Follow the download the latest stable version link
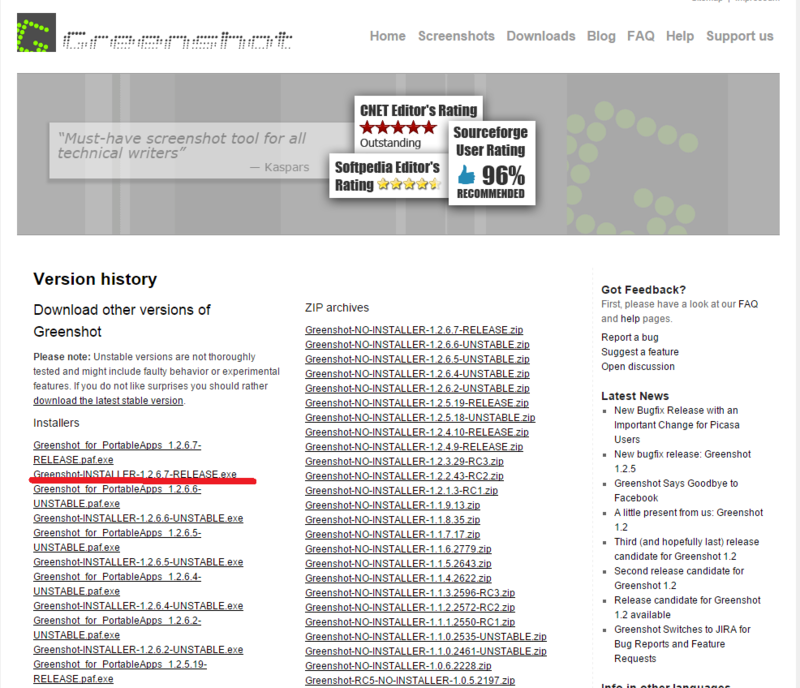This screenshot has height=688, width=800. 108,401
